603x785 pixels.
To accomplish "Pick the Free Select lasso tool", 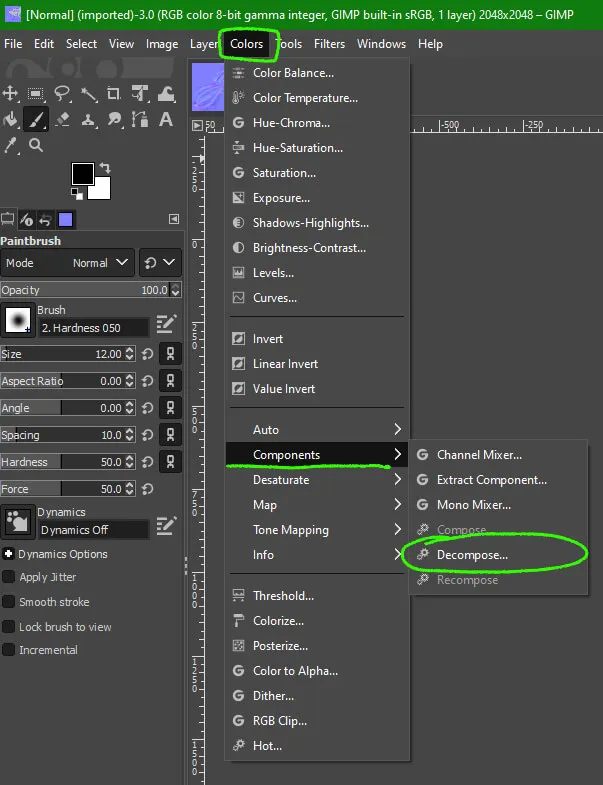I will click(x=62, y=93).
